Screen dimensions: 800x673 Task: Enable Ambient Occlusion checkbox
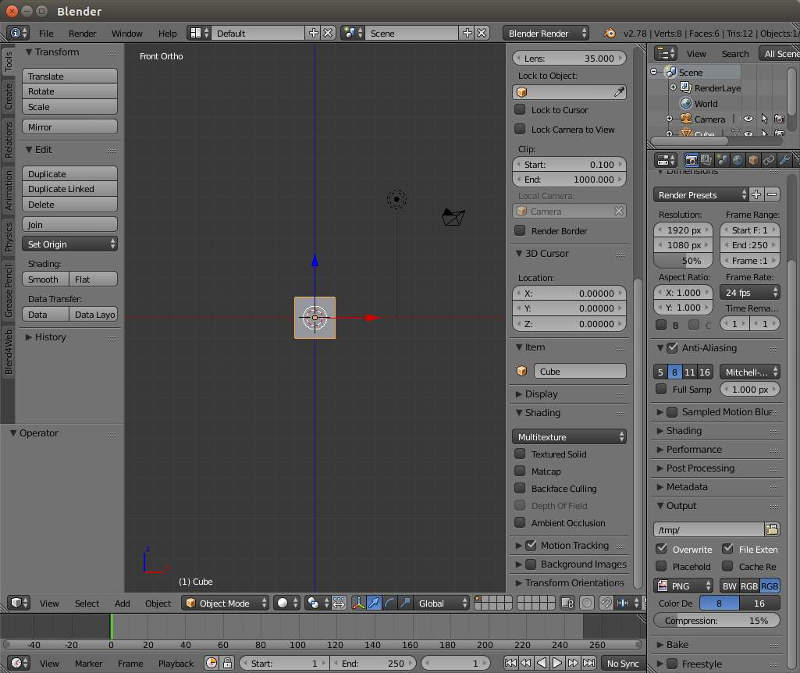tap(519, 522)
